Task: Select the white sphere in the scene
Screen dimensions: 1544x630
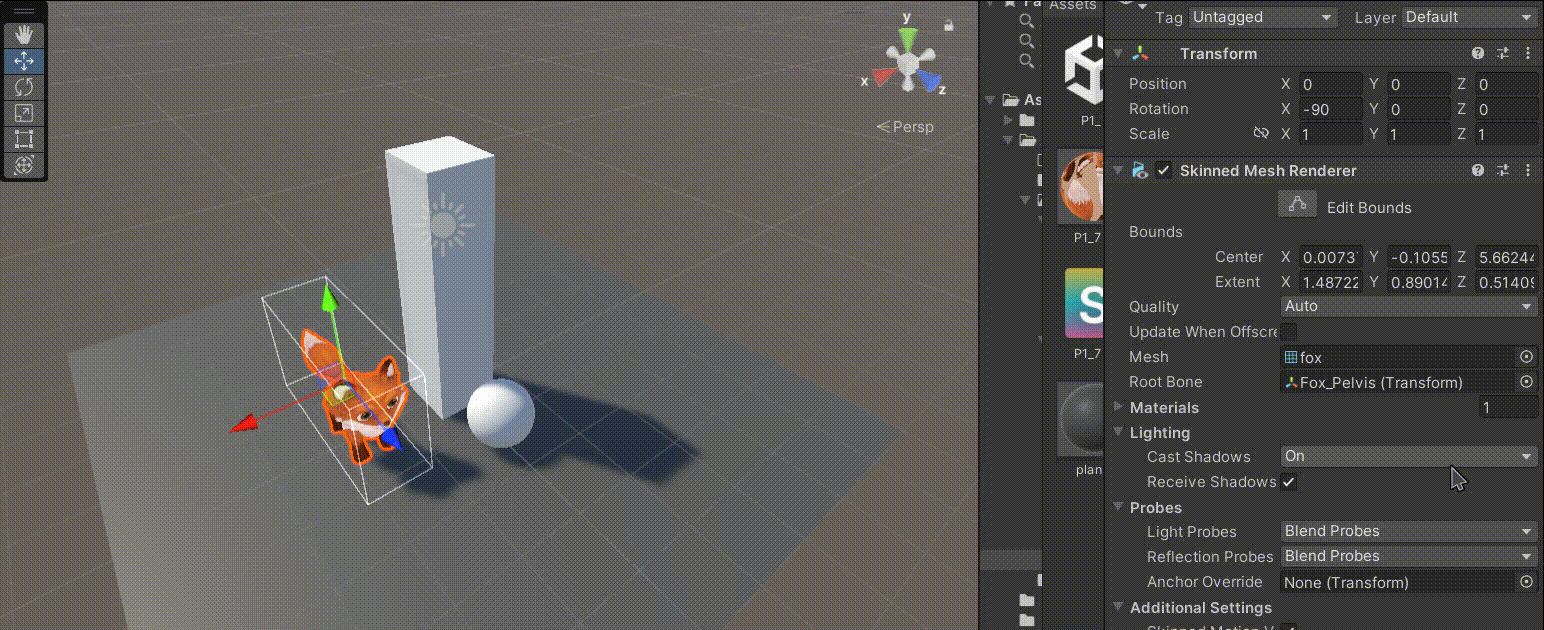Action: coord(500,413)
